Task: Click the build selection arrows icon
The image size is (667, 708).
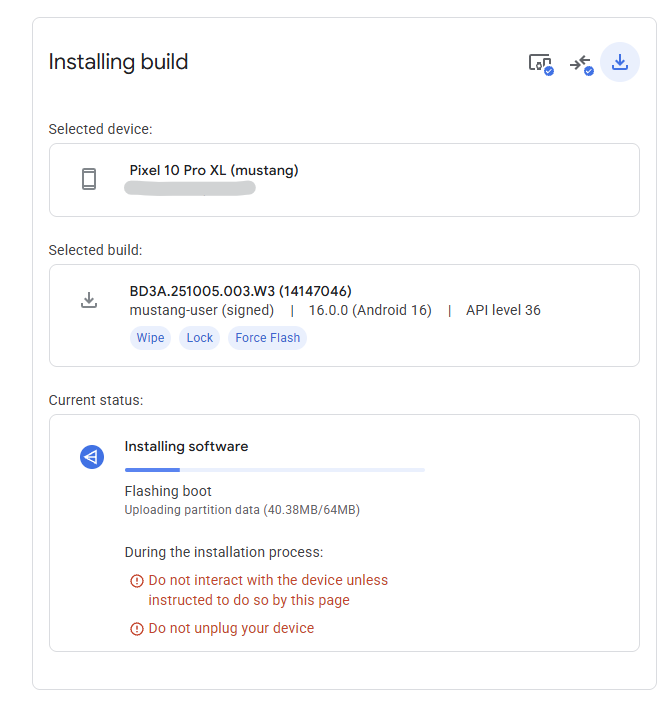Action: (x=581, y=63)
